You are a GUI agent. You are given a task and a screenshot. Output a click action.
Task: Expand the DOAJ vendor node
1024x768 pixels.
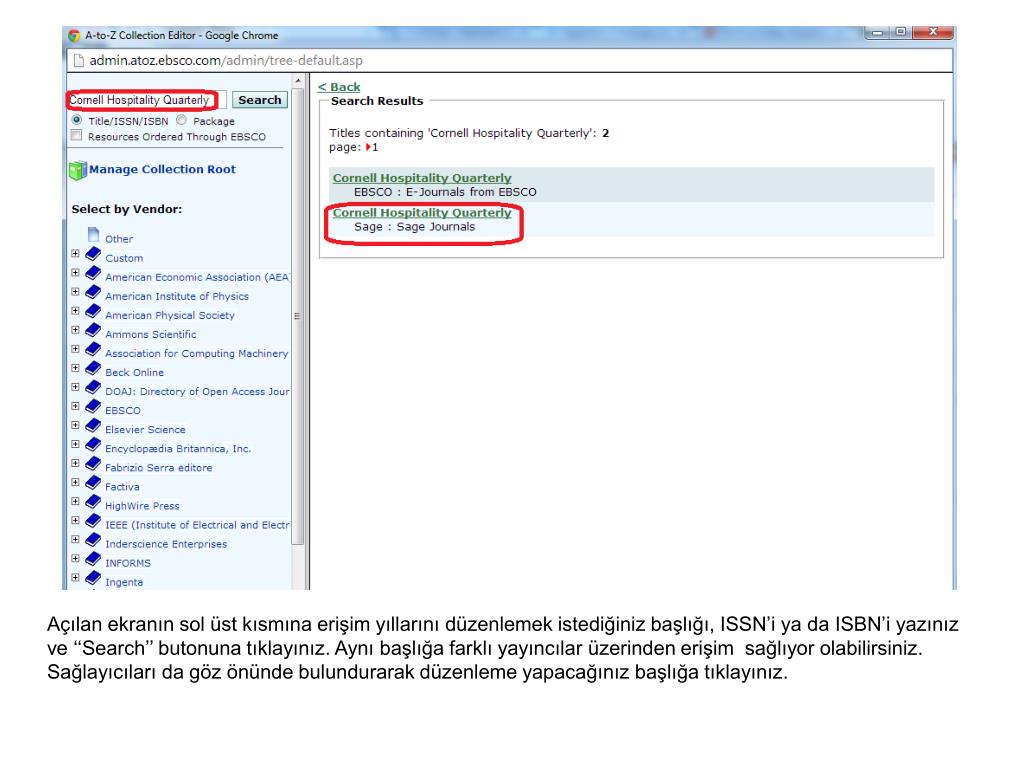coord(76,387)
